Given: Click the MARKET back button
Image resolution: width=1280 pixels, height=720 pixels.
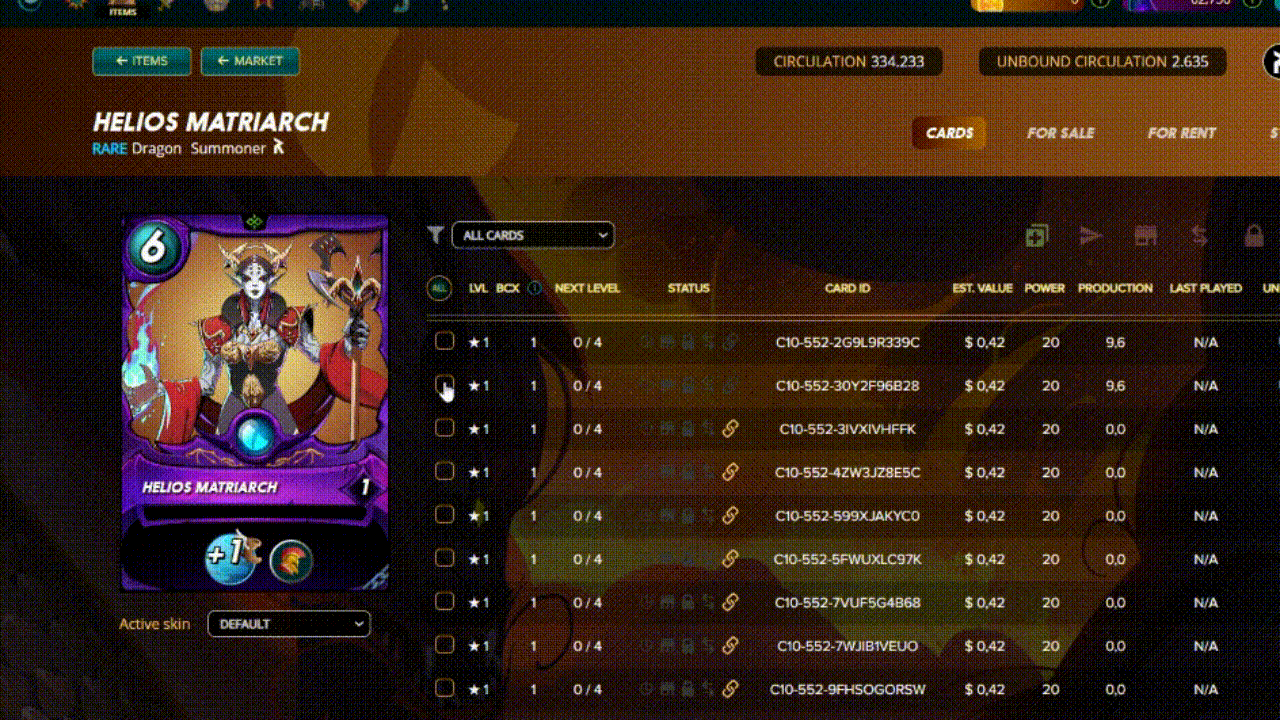Looking at the screenshot, I should (x=250, y=61).
